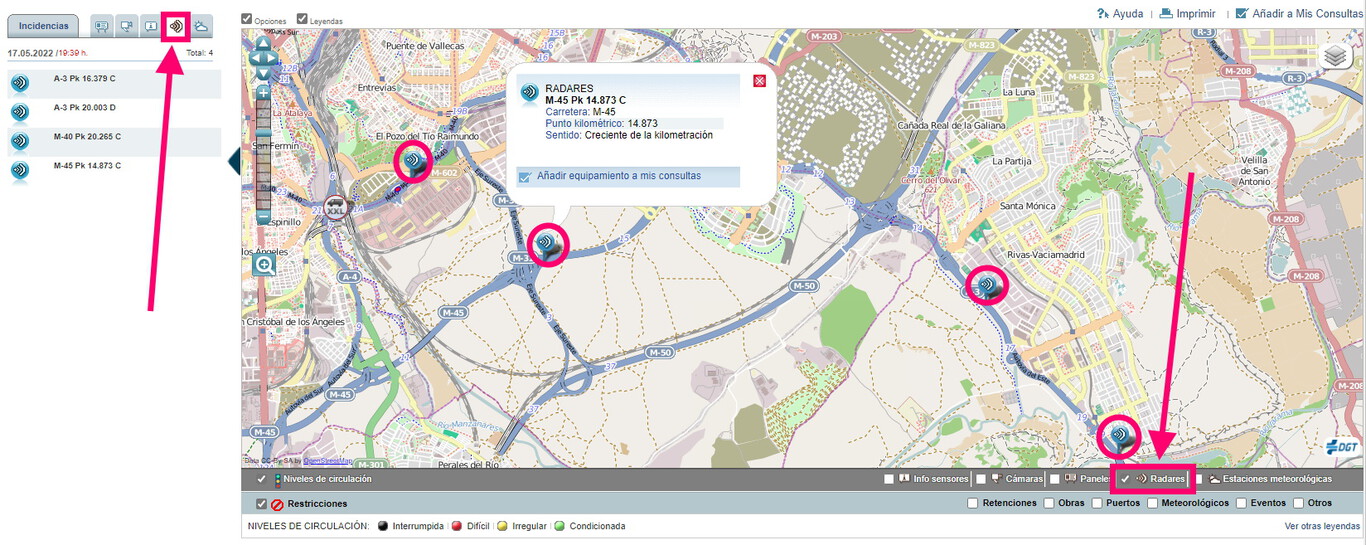Close the RADARES info popup
1366x545 pixels.
[759, 81]
